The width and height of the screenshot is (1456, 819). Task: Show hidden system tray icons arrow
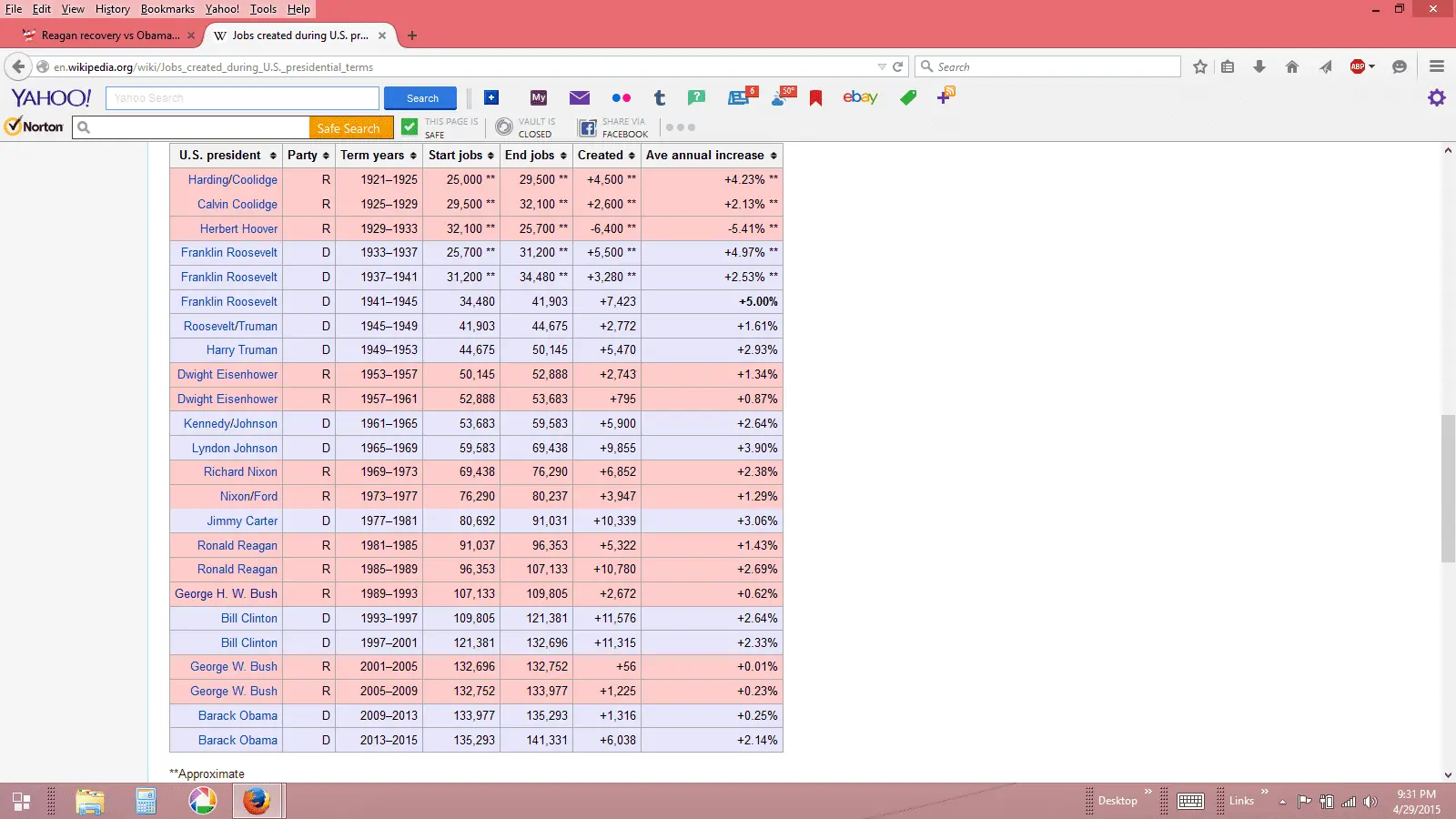coord(1282,802)
